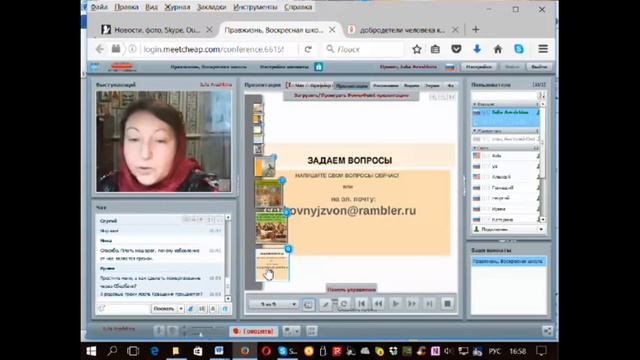The image size is (640, 360).
Task: Switch to the добродетели человека browser tab
Action: pos(403,30)
